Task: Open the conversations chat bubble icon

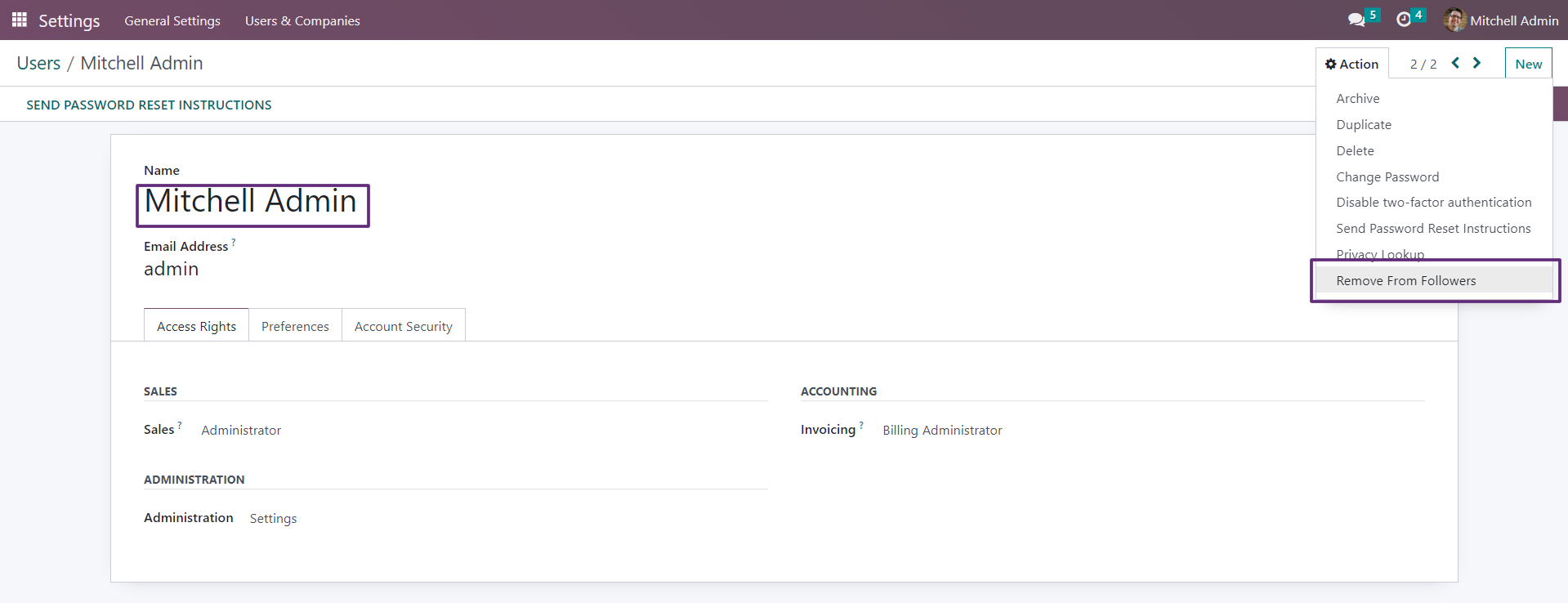Action: tap(1356, 20)
